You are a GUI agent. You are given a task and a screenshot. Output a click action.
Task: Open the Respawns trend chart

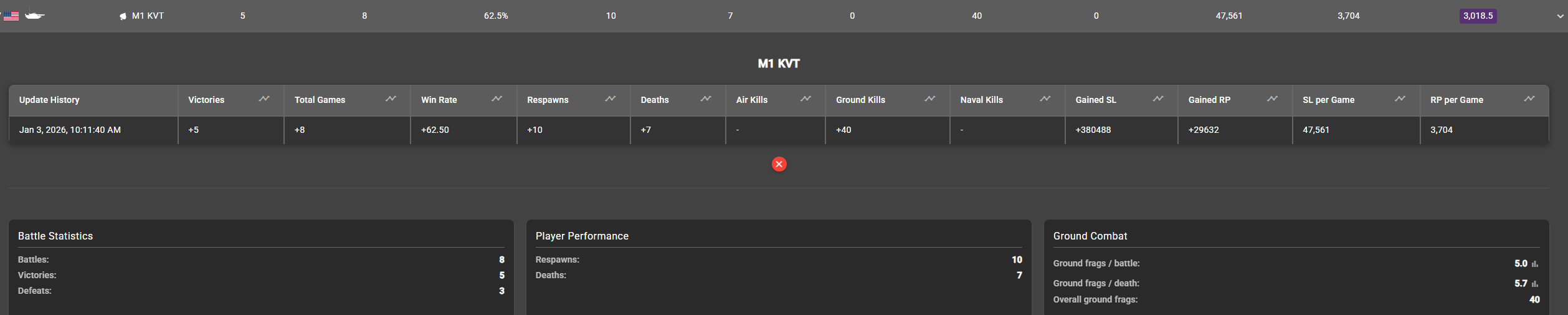[610, 99]
